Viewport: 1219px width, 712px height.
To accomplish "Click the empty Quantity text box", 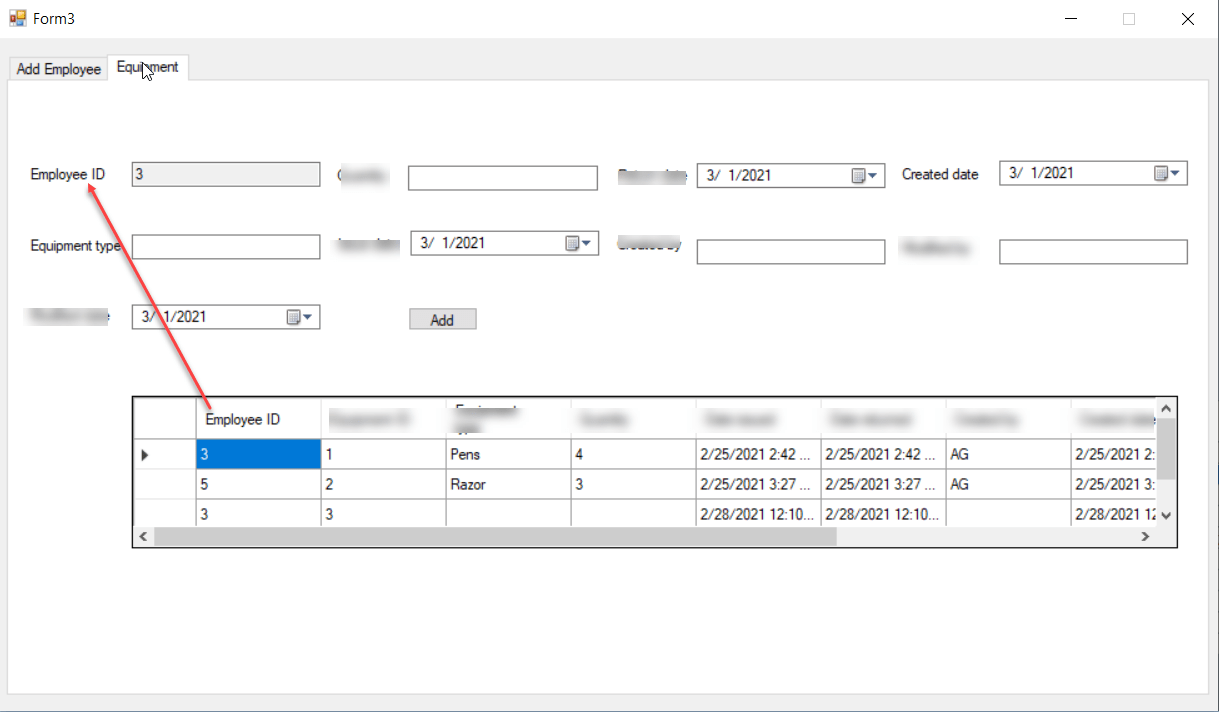I will (502, 178).
